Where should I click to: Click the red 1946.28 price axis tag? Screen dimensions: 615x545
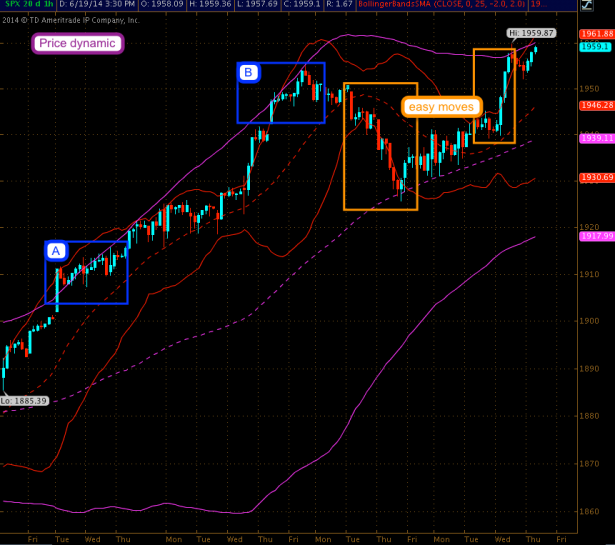tap(596, 105)
